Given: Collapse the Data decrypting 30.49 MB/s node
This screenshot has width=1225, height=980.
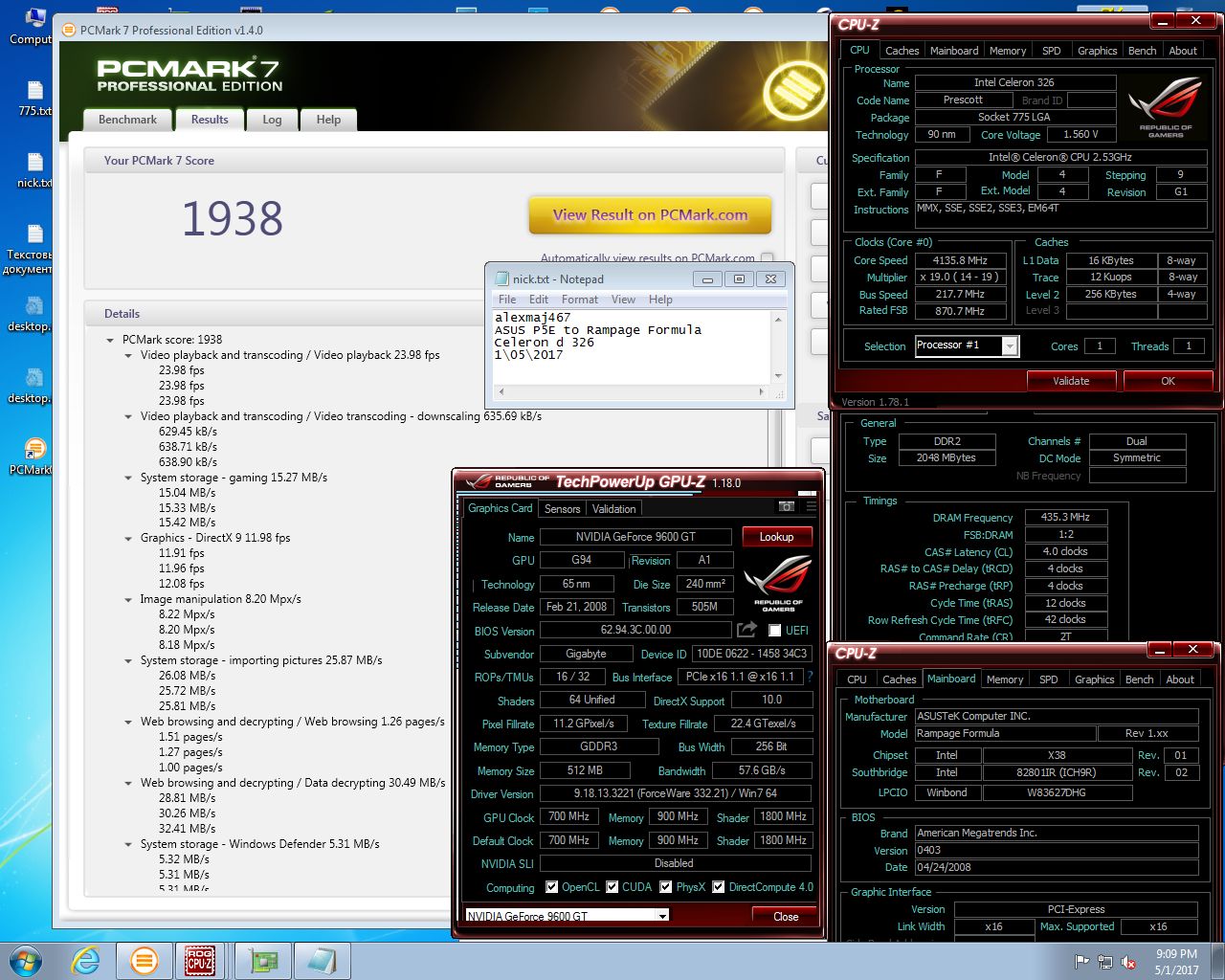Looking at the screenshot, I should (x=128, y=783).
